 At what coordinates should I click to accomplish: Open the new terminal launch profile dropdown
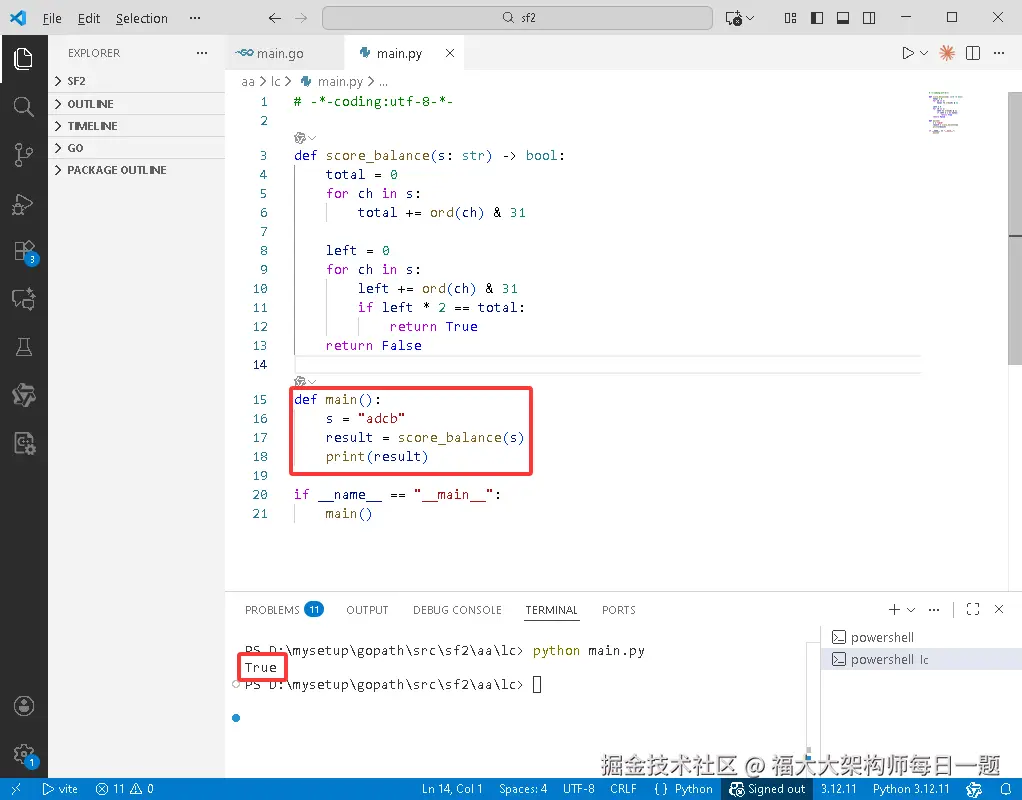click(911, 610)
